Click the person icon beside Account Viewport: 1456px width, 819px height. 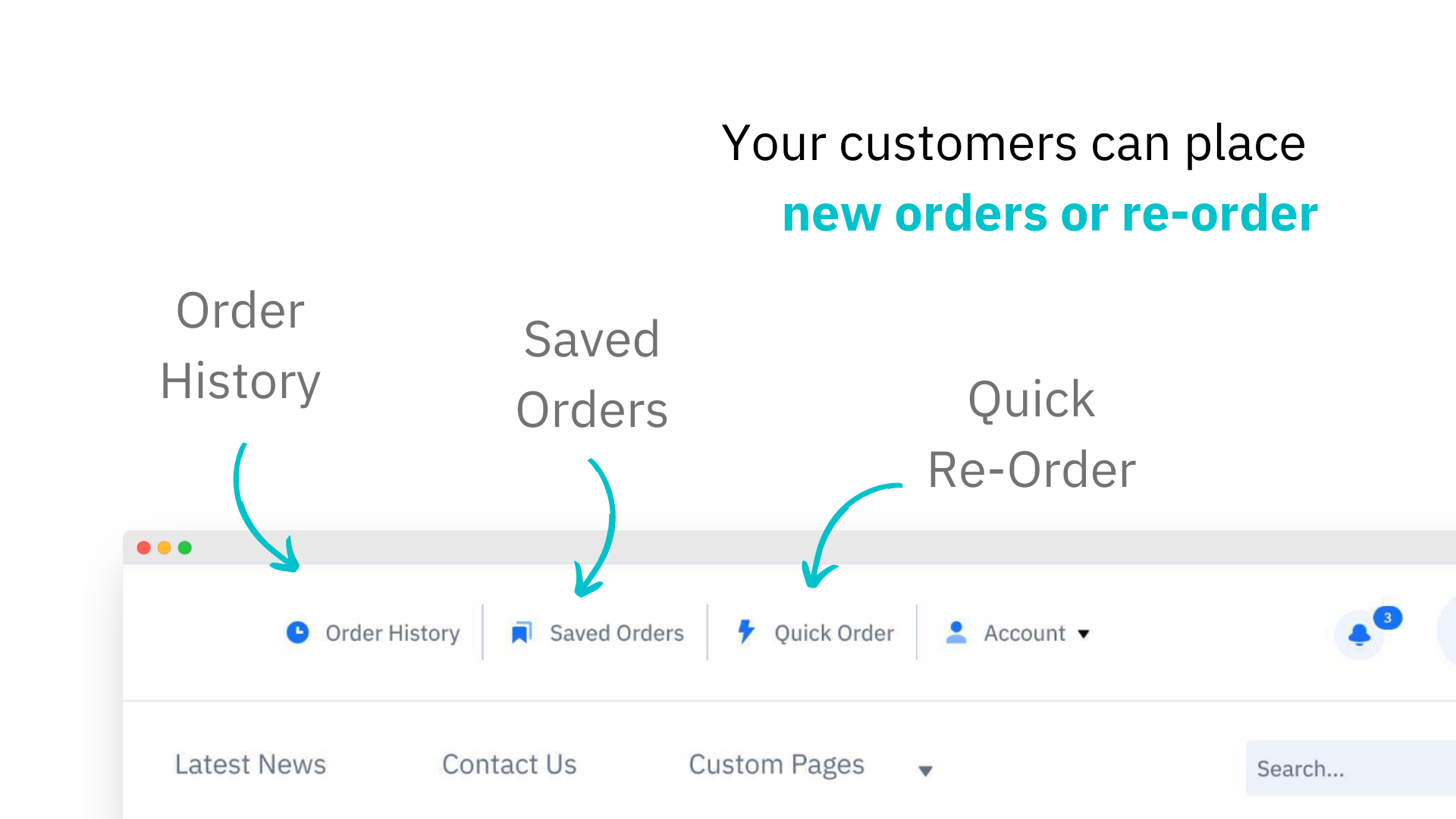point(956,632)
